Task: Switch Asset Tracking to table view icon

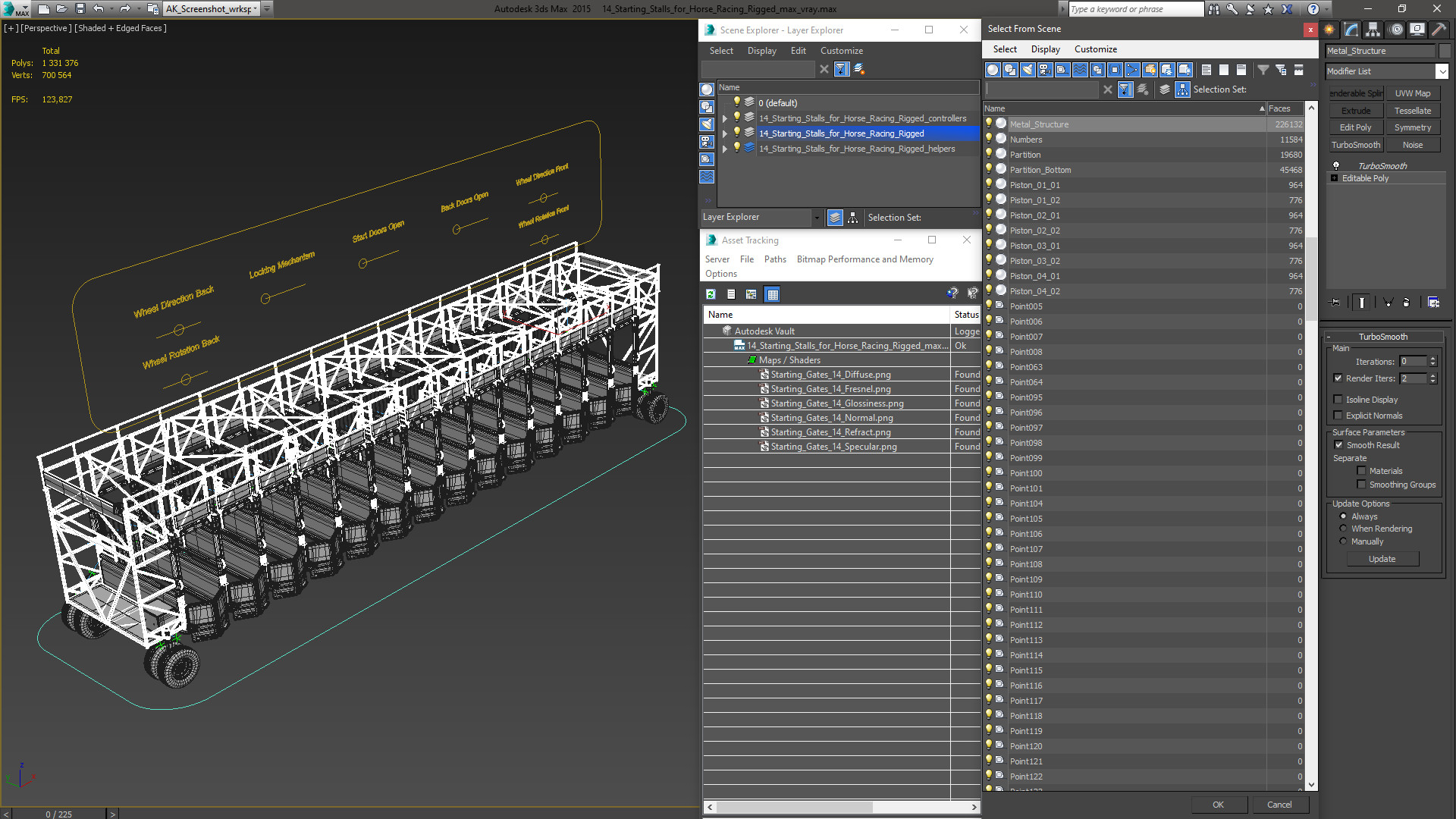Action: point(772,294)
